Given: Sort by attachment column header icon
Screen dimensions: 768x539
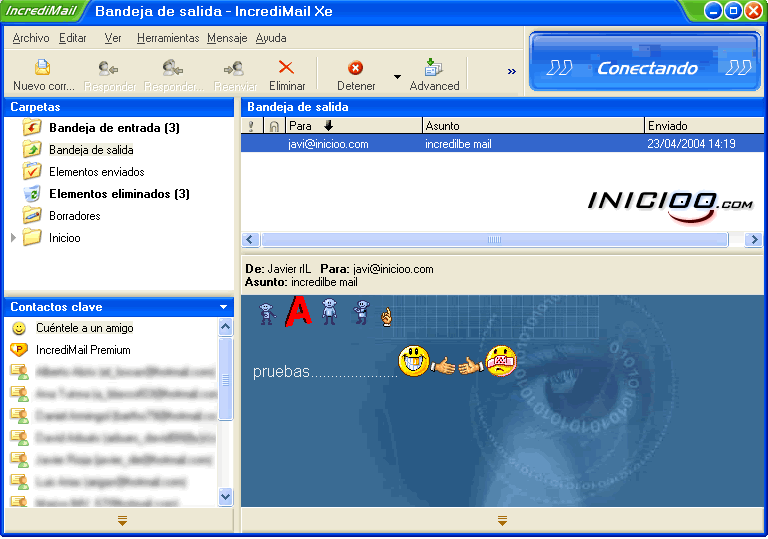Looking at the screenshot, I should pyautogui.click(x=274, y=126).
